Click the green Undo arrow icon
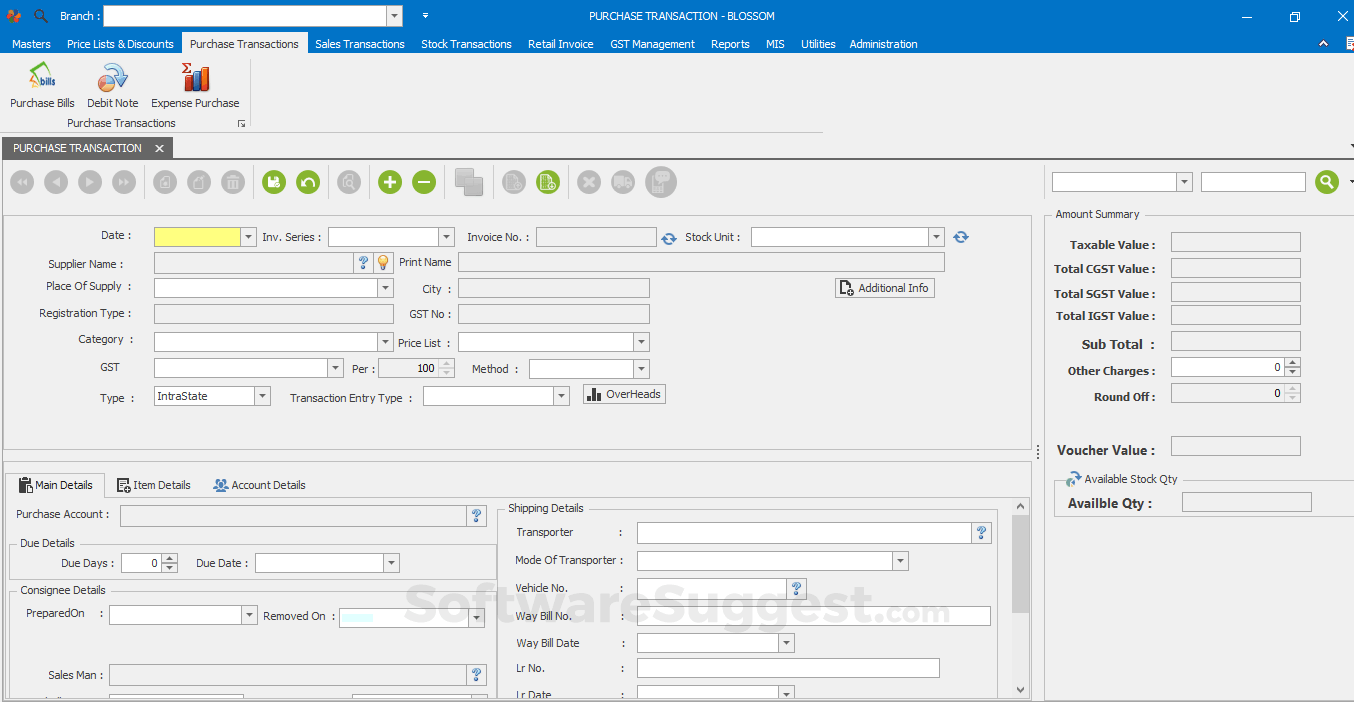Viewport: 1354px width, 702px height. [x=308, y=182]
